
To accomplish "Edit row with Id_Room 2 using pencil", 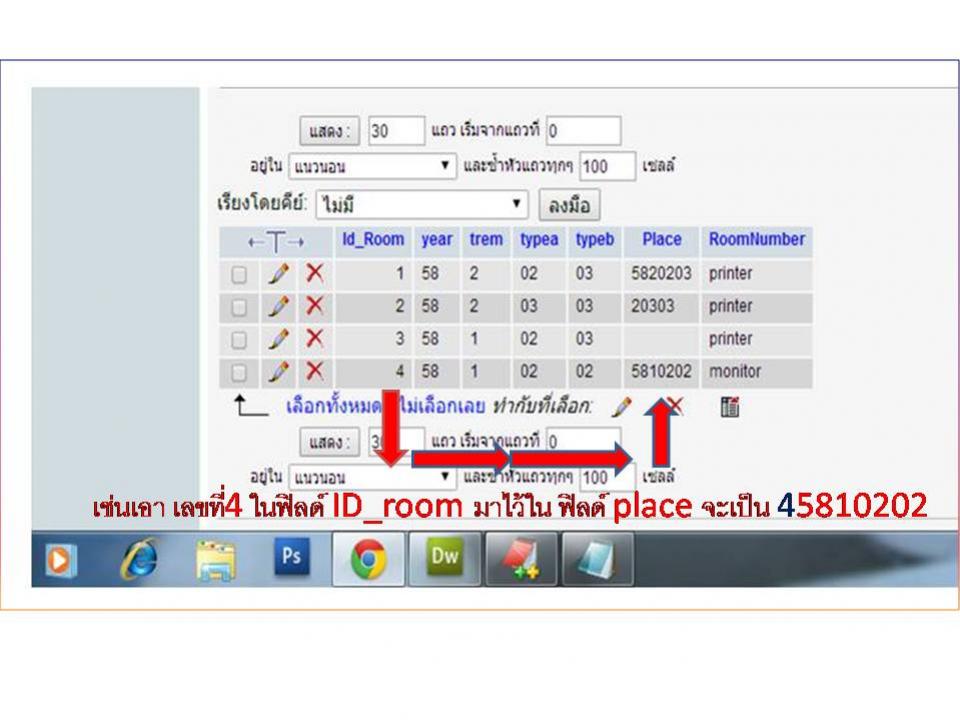I will (279, 306).
